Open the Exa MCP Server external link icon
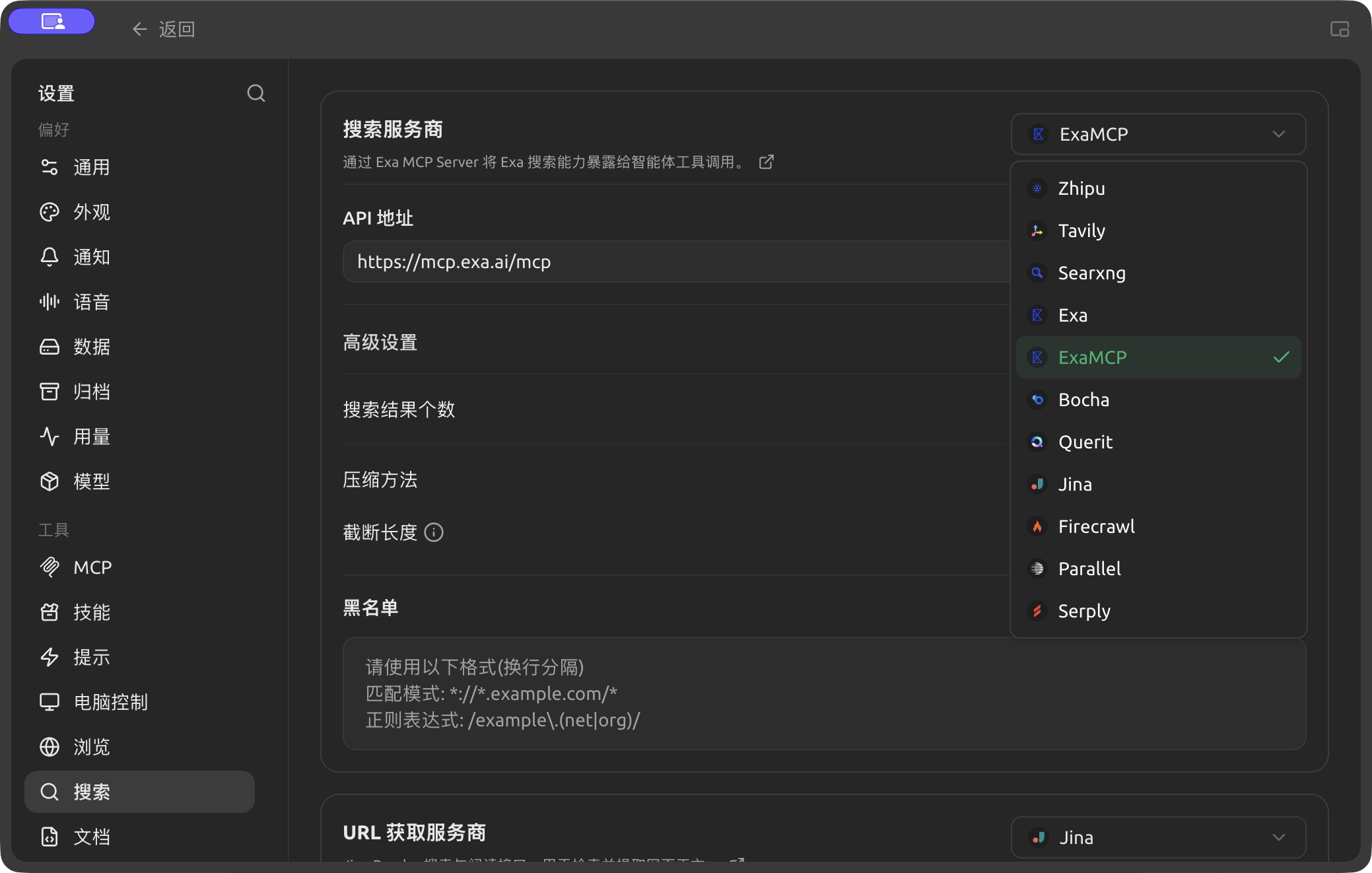 [x=767, y=162]
